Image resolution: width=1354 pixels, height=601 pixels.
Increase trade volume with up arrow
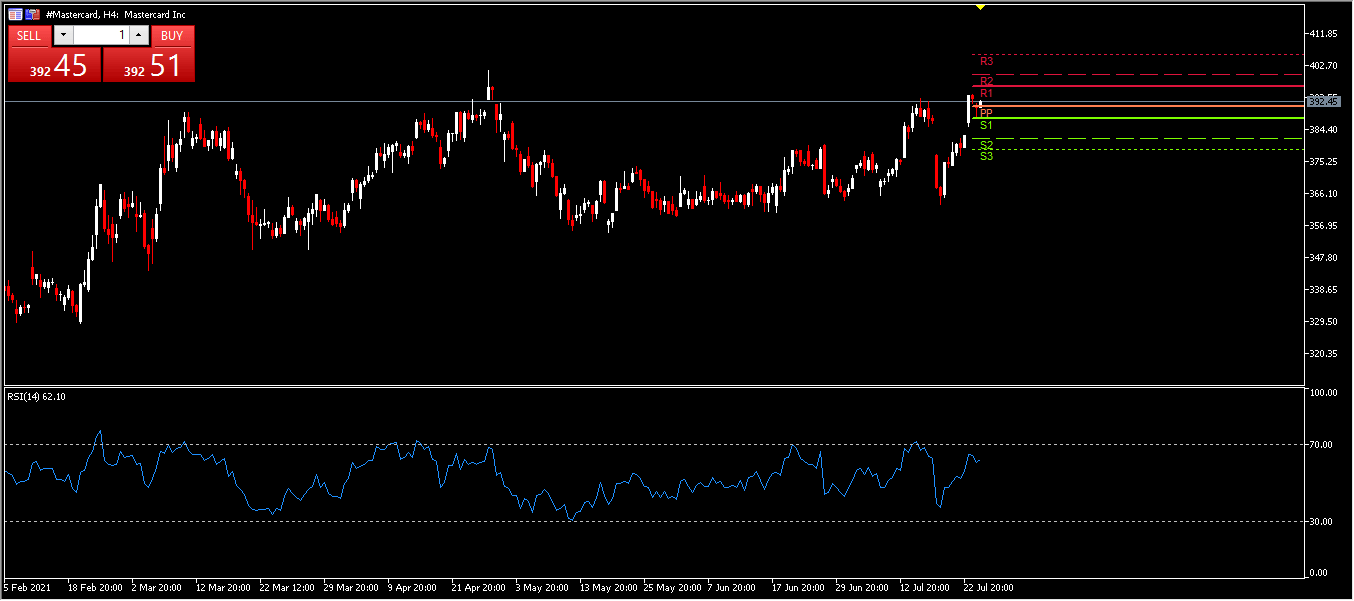pos(139,36)
